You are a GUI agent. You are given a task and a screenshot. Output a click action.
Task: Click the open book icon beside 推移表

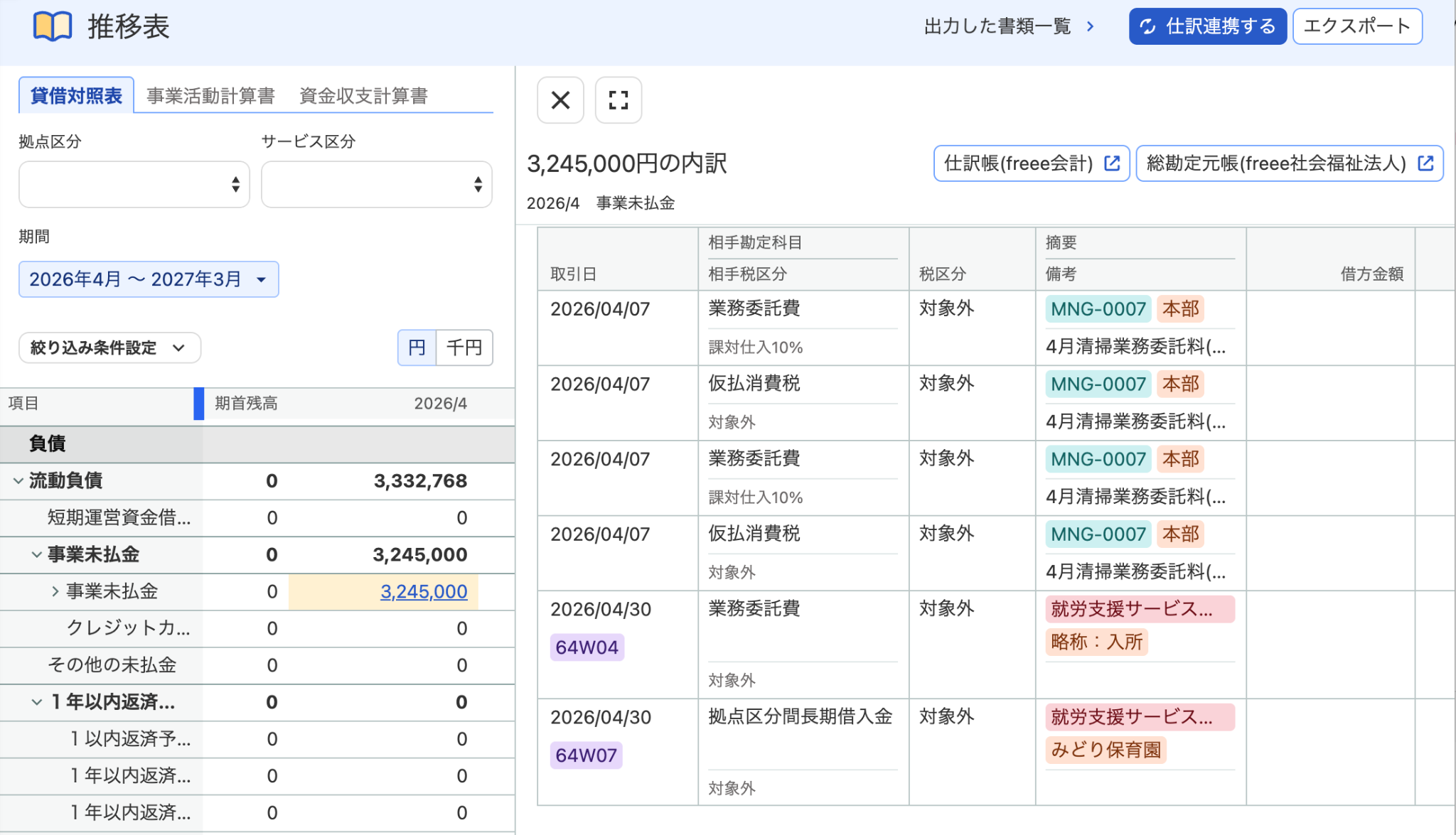[x=53, y=26]
